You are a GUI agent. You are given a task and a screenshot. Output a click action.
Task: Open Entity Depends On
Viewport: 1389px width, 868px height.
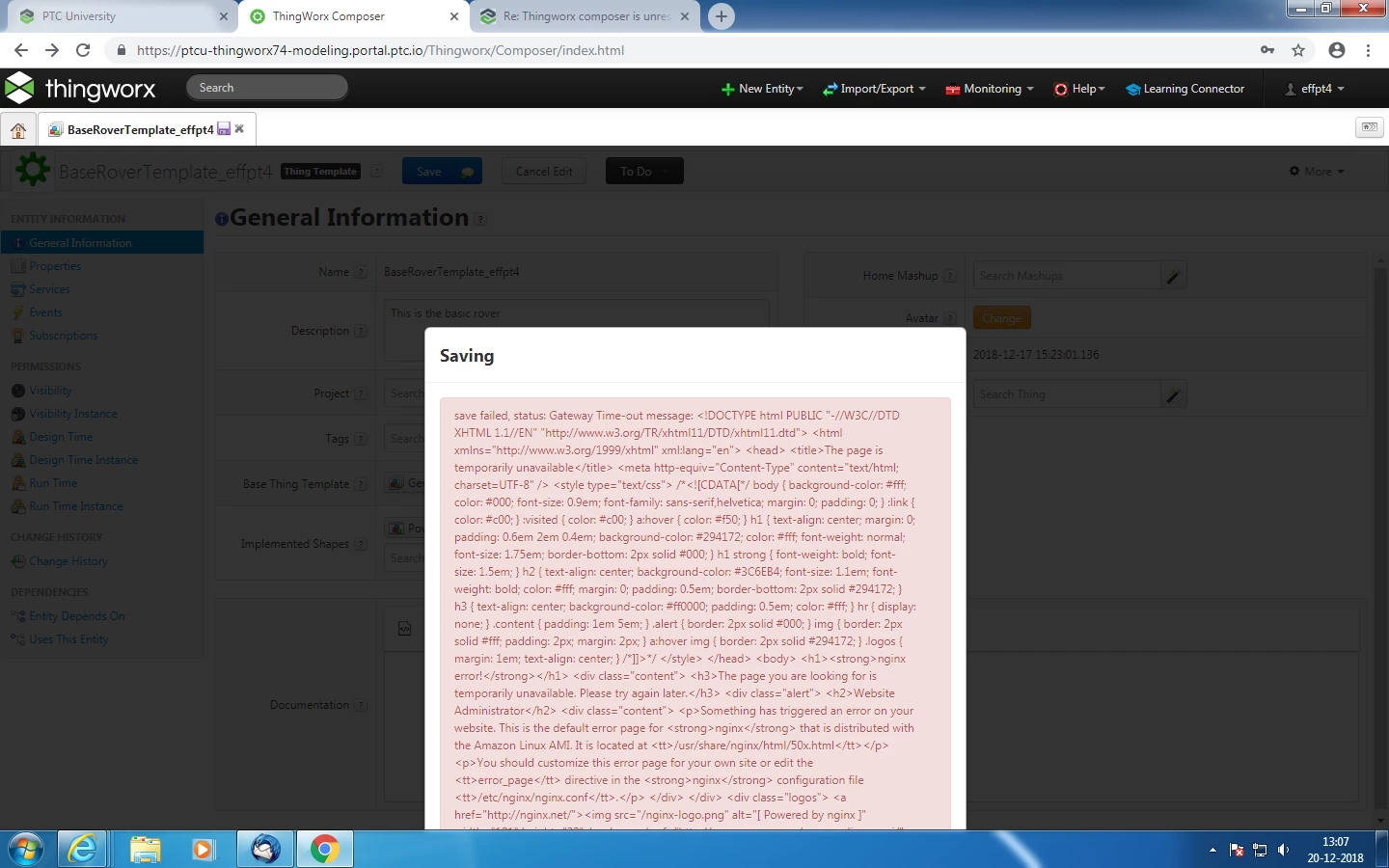coord(76,616)
